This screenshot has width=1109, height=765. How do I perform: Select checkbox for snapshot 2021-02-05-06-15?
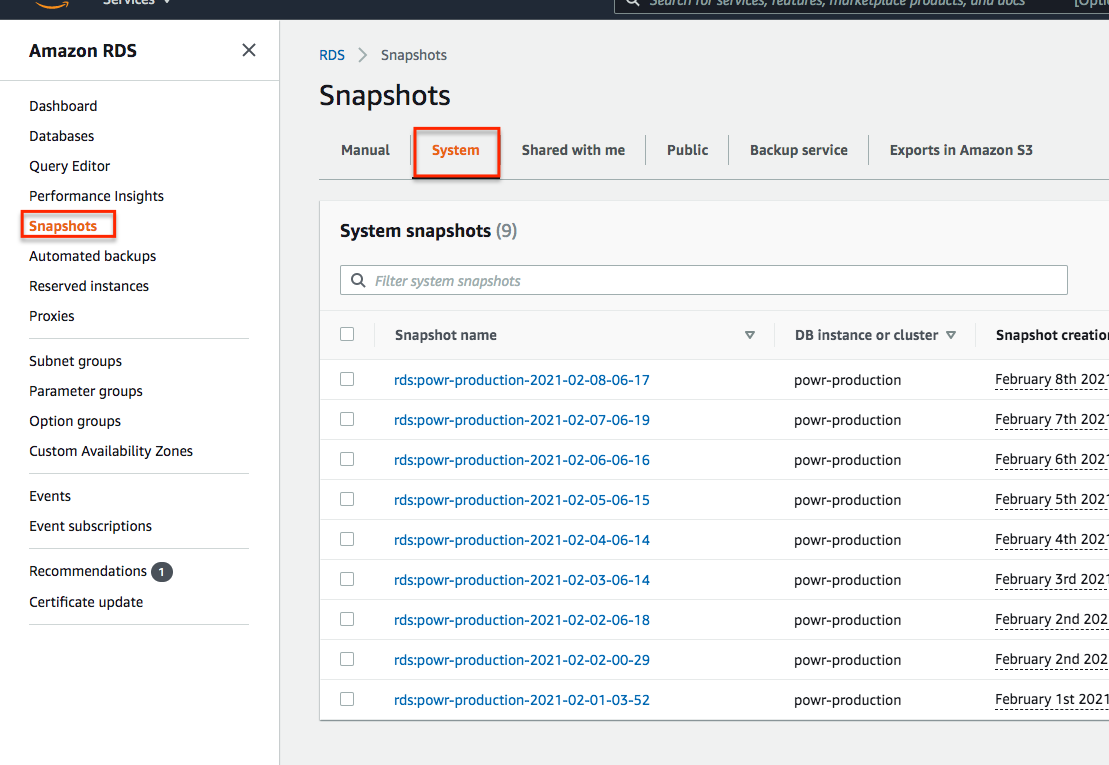[x=347, y=499]
